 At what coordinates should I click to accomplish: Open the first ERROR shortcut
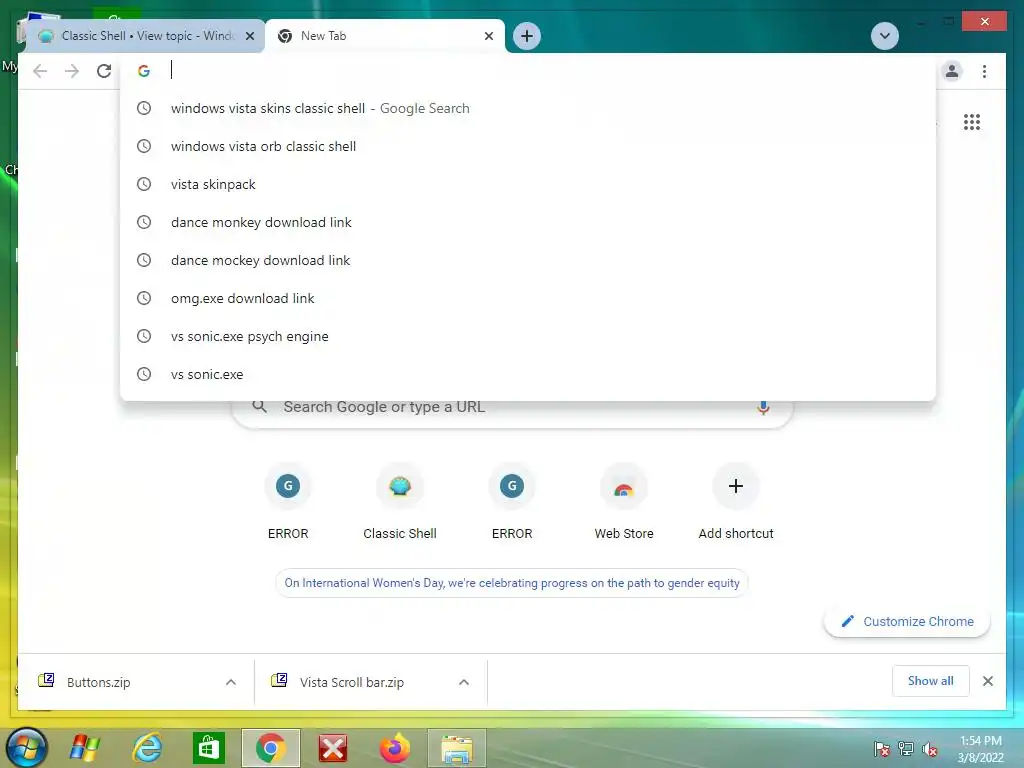pyautogui.click(x=288, y=502)
